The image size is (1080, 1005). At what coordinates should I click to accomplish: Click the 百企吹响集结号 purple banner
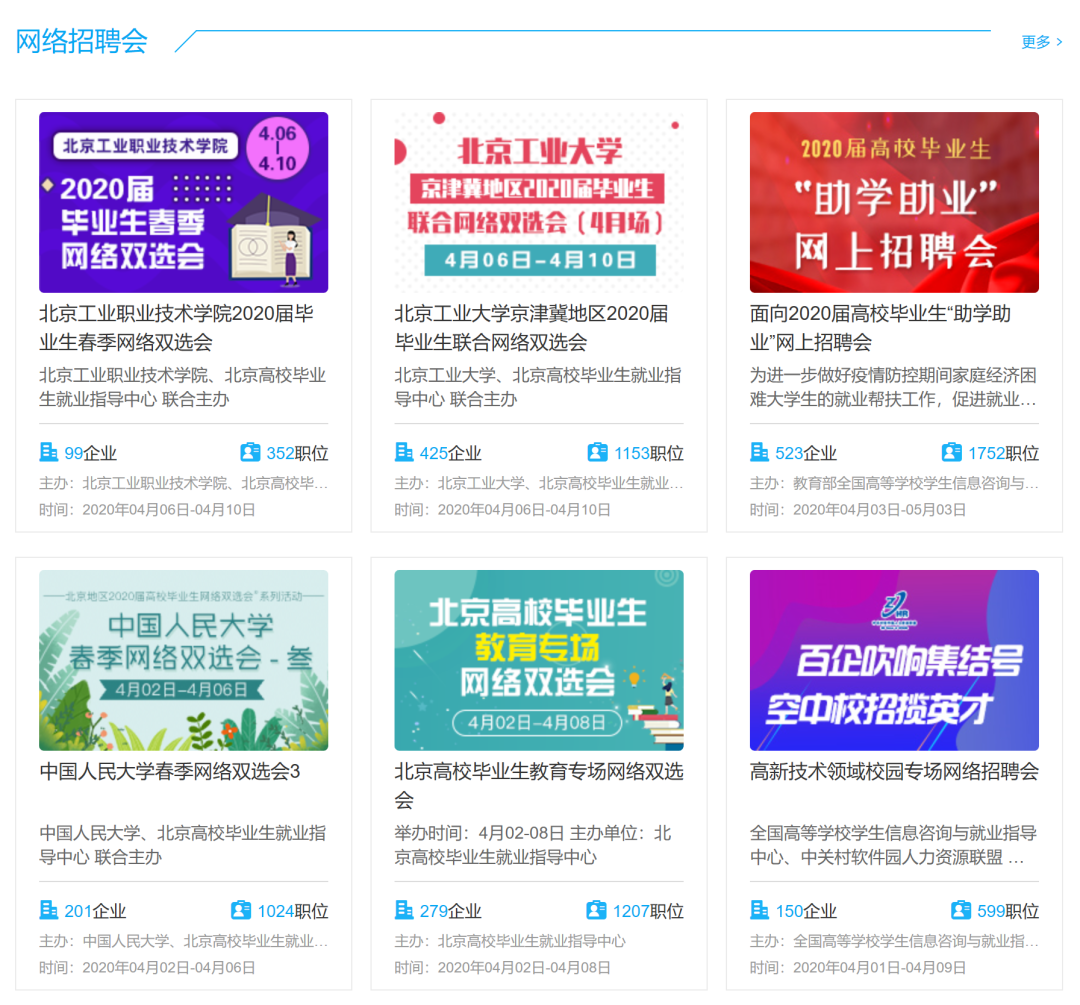893,660
